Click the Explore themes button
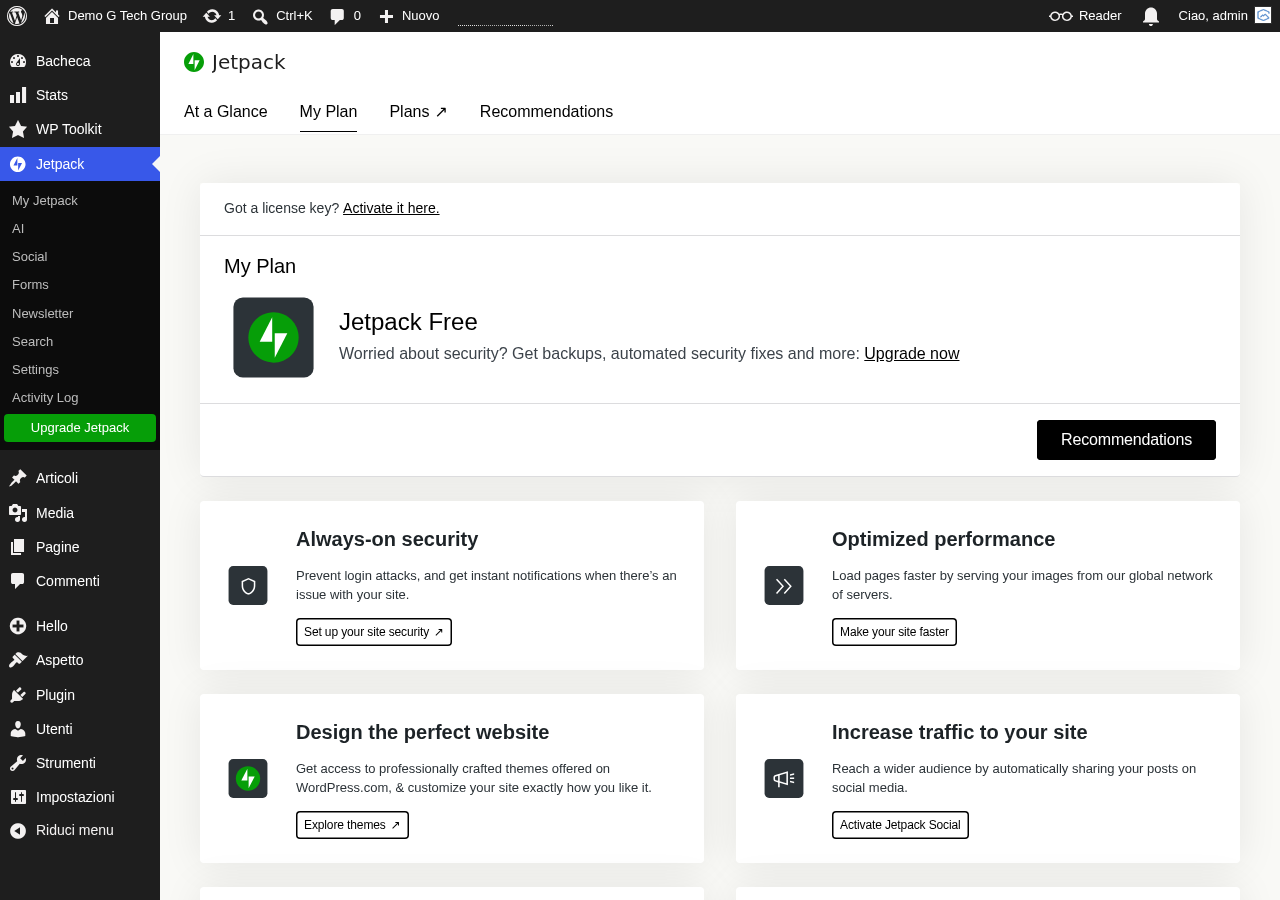 pyautogui.click(x=352, y=825)
